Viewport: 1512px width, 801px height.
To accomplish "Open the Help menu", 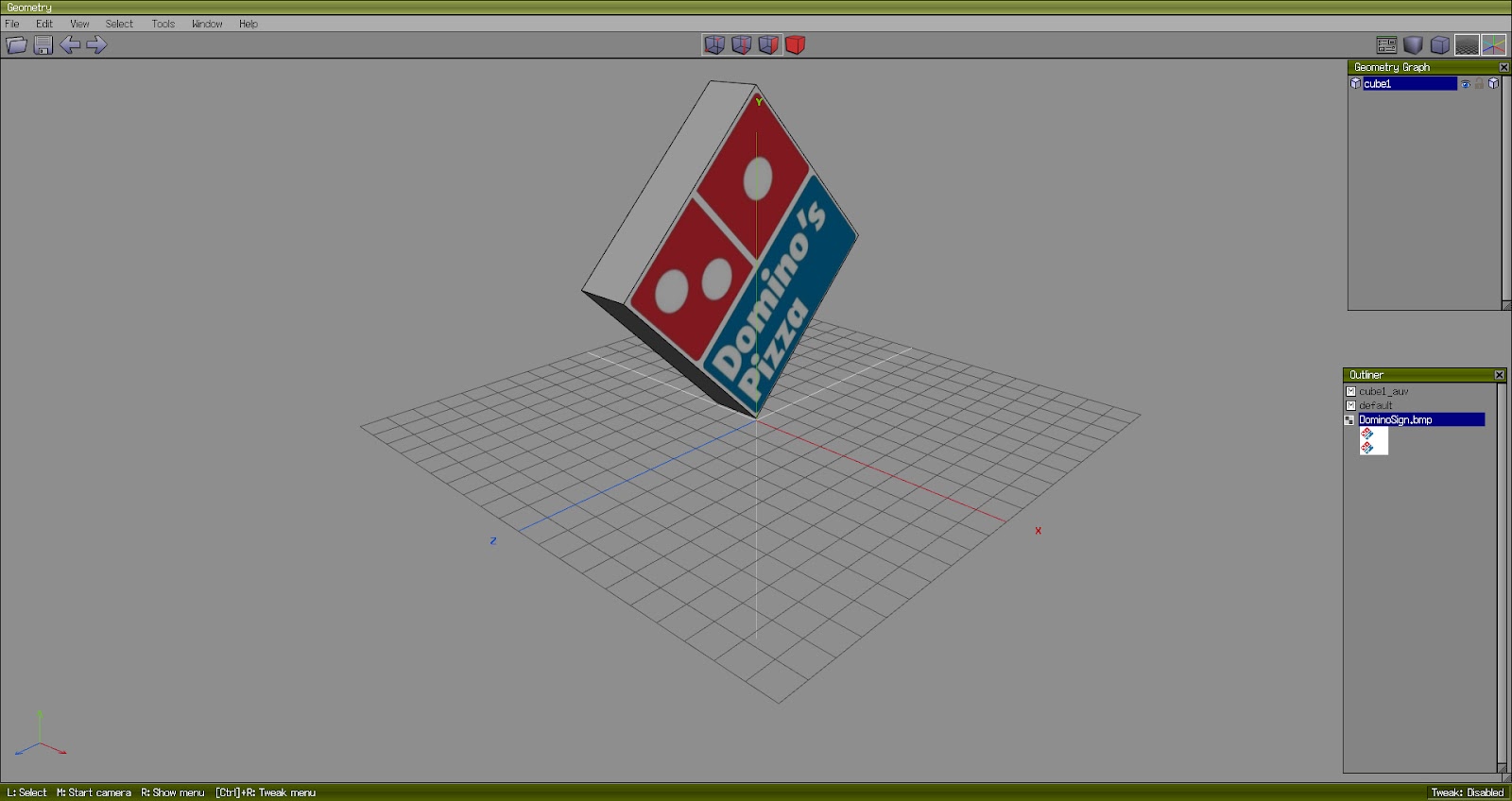I will (249, 24).
